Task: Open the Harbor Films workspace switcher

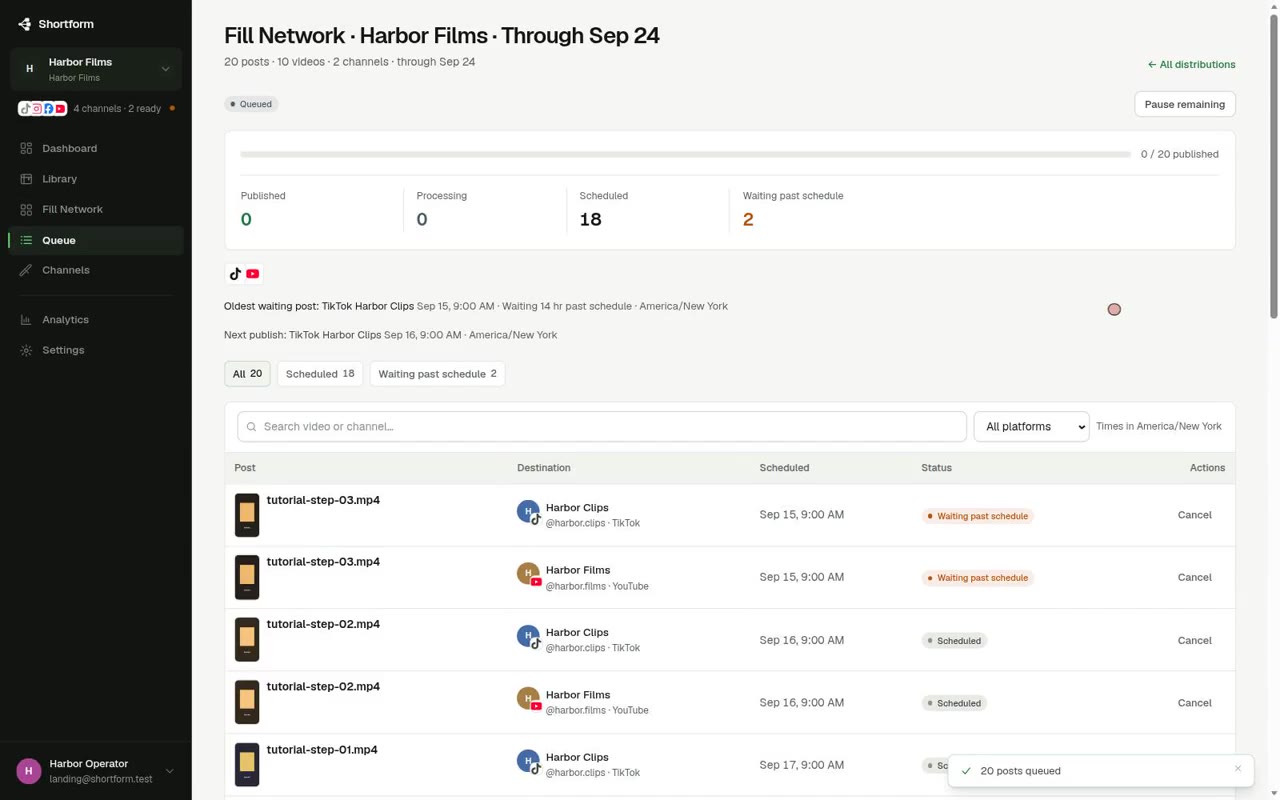Action: point(96,69)
